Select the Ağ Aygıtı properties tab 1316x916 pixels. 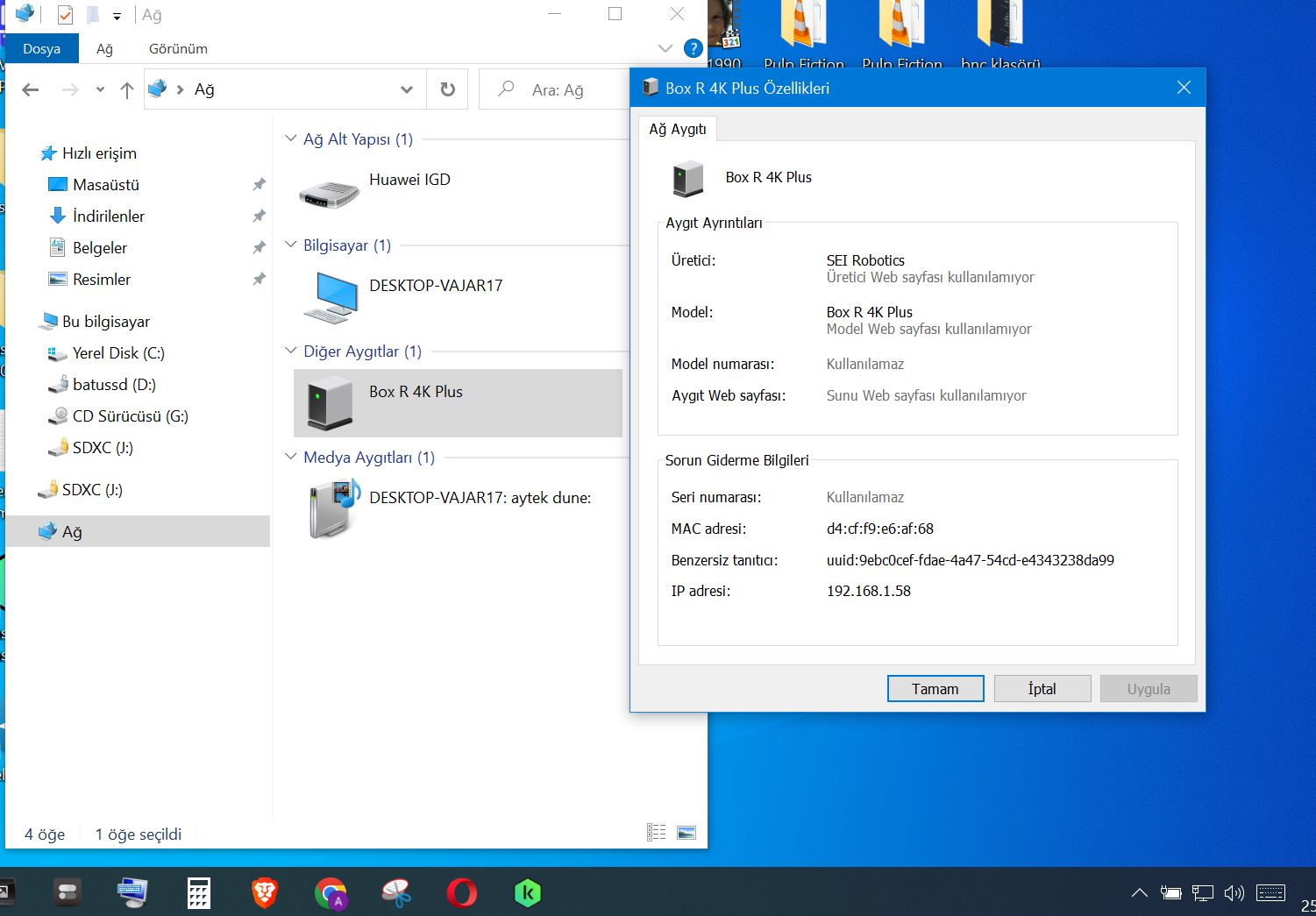pos(678,129)
